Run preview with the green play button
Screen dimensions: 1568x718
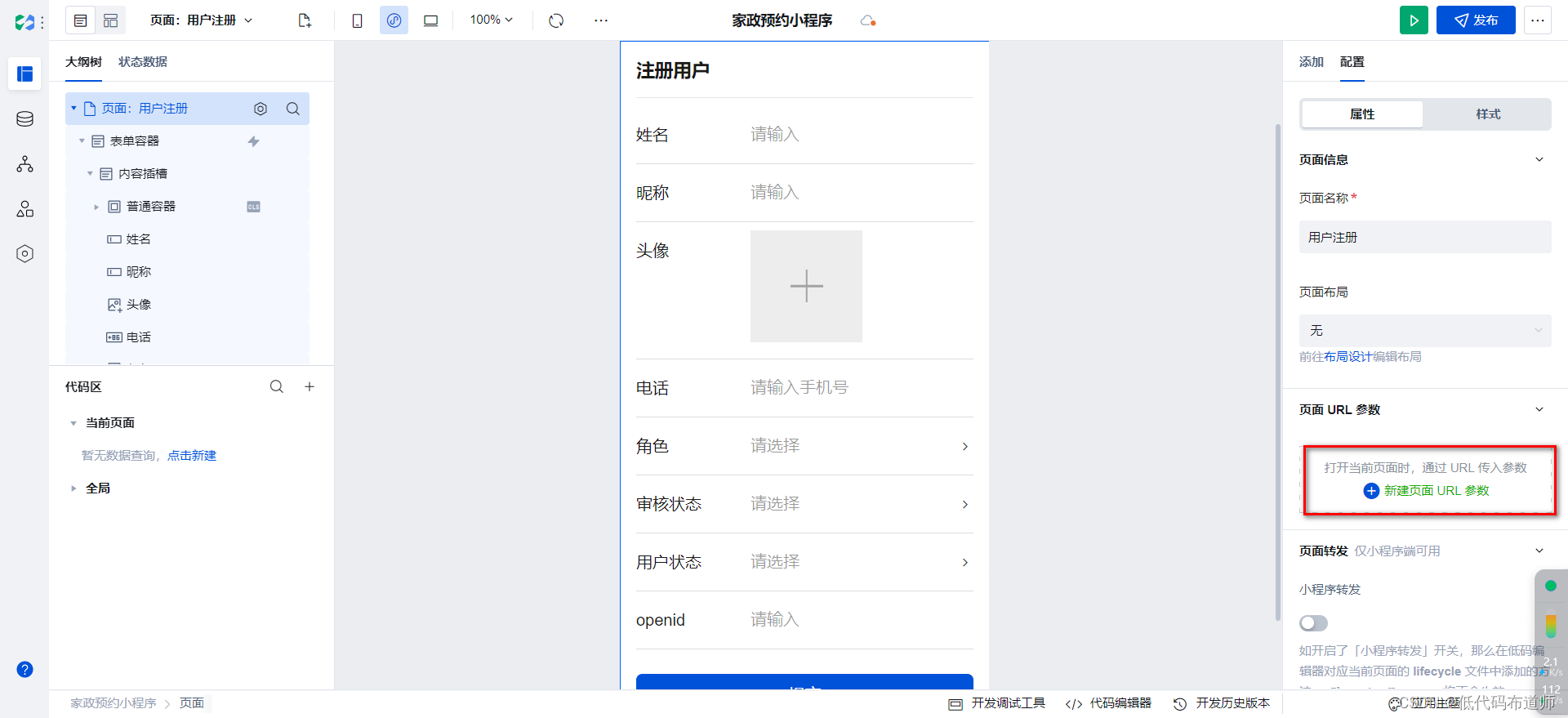click(1414, 20)
